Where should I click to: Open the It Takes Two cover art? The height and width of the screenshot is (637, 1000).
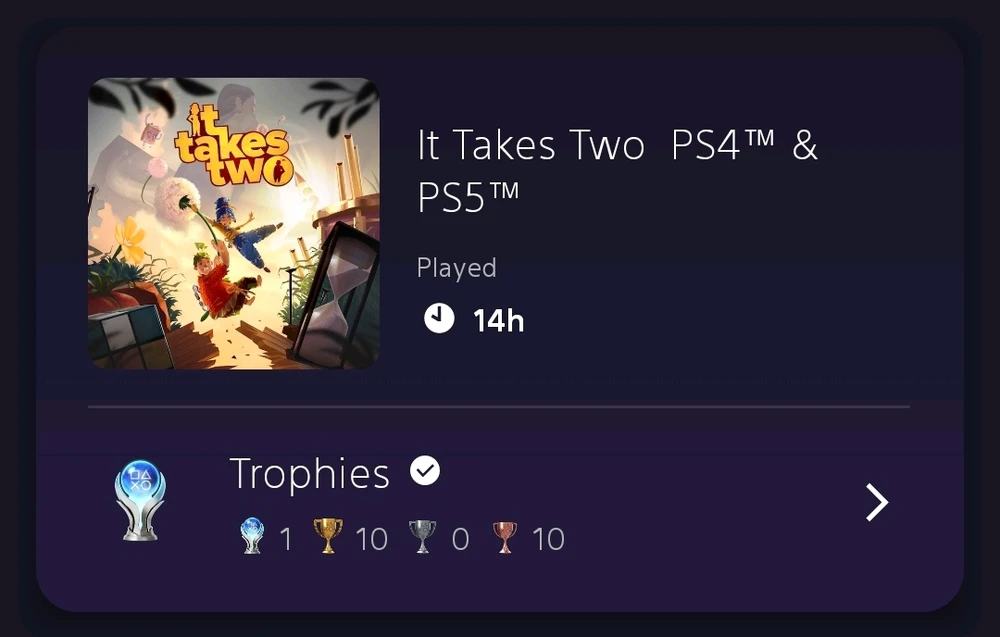tap(234, 223)
